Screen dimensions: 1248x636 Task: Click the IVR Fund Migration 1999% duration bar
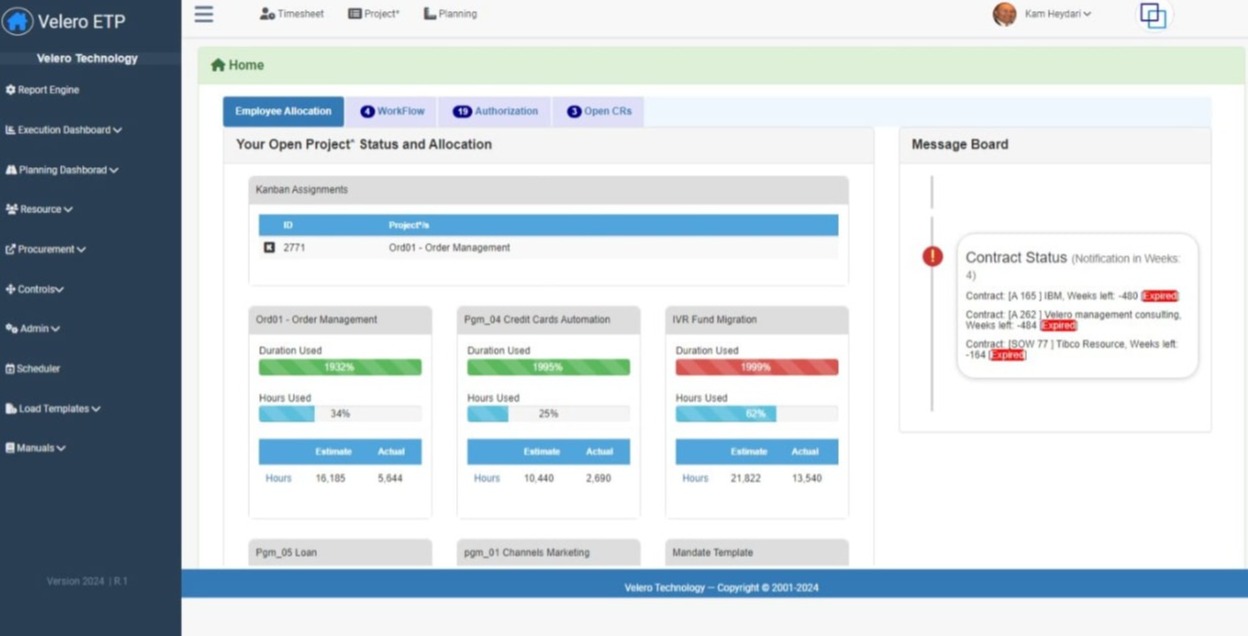757,367
